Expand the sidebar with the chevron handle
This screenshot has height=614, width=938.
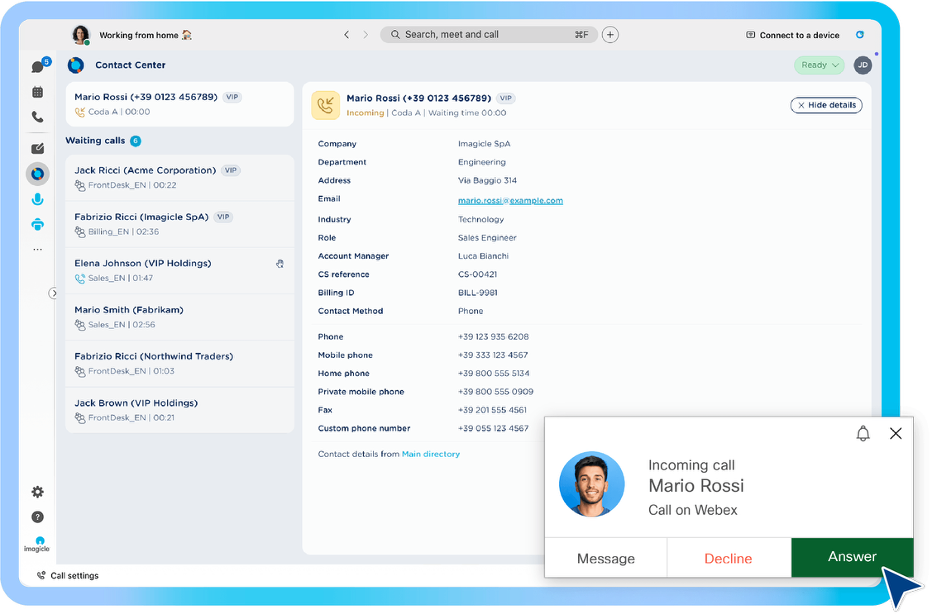[53, 293]
